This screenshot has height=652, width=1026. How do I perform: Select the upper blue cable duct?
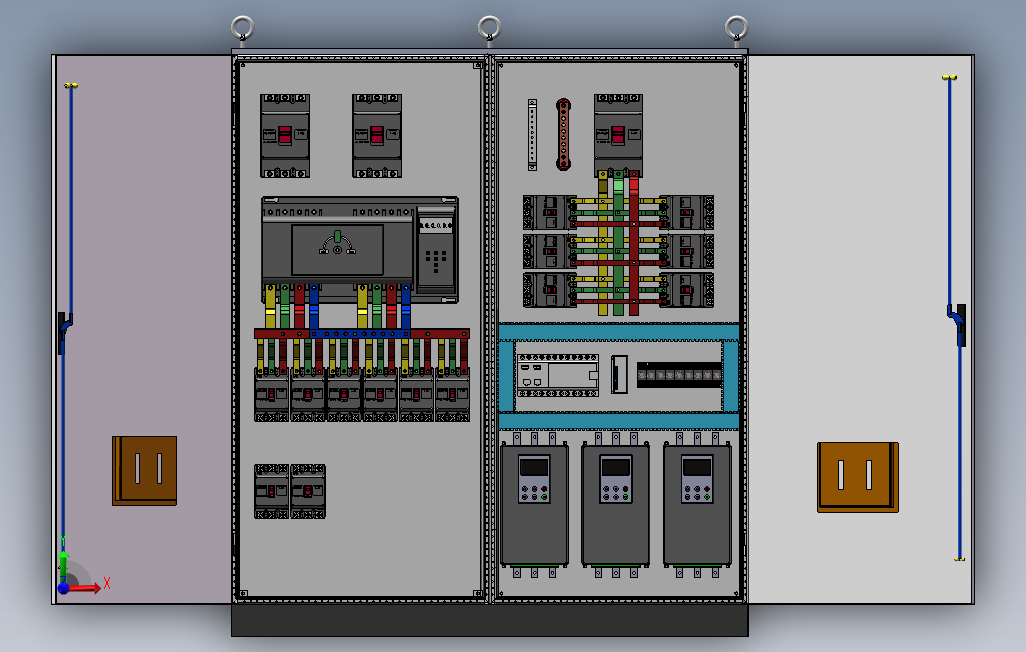tap(619, 332)
